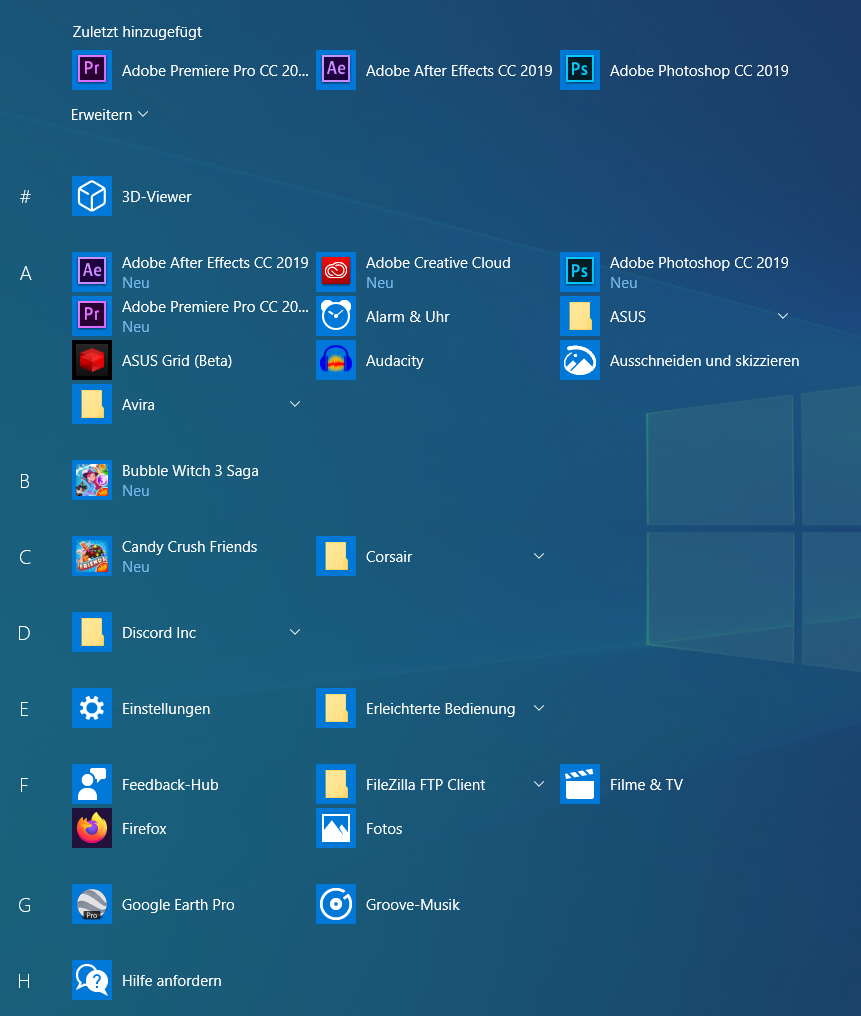Click the '3D-Viewer' app label
Image resolution: width=861 pixels, height=1016 pixels.
pos(157,196)
